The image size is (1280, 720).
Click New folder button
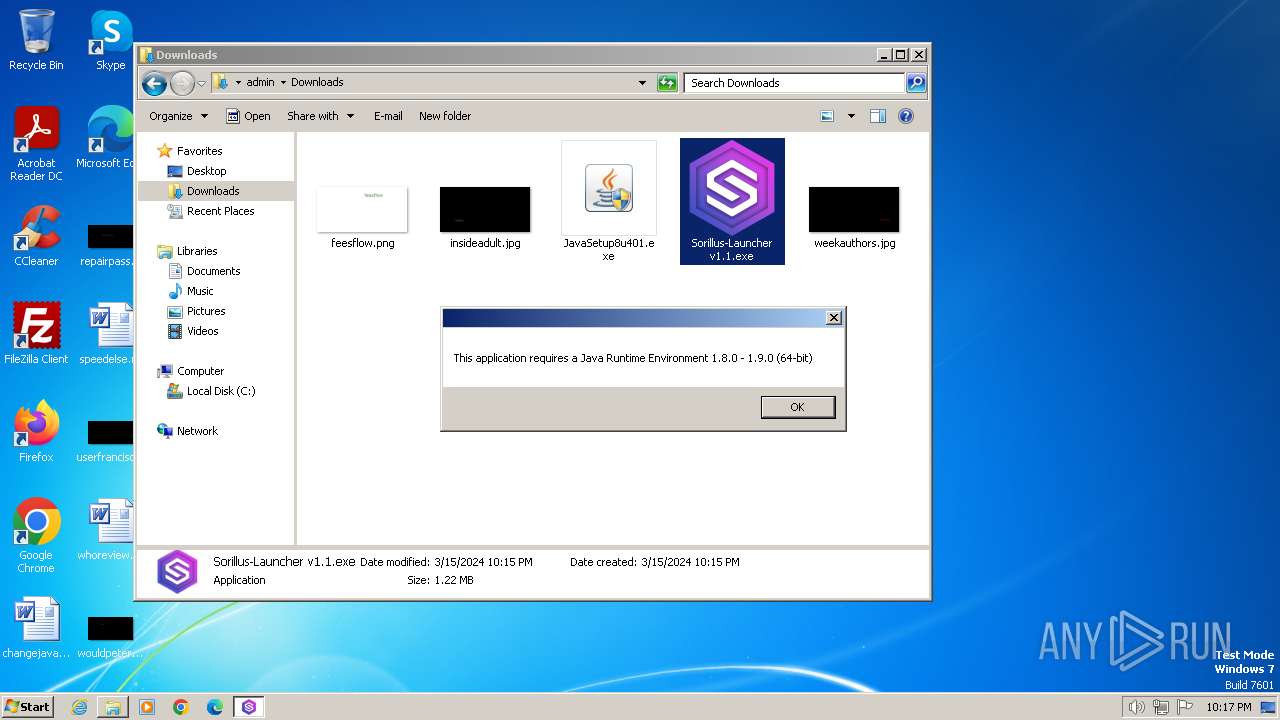pyautogui.click(x=445, y=116)
